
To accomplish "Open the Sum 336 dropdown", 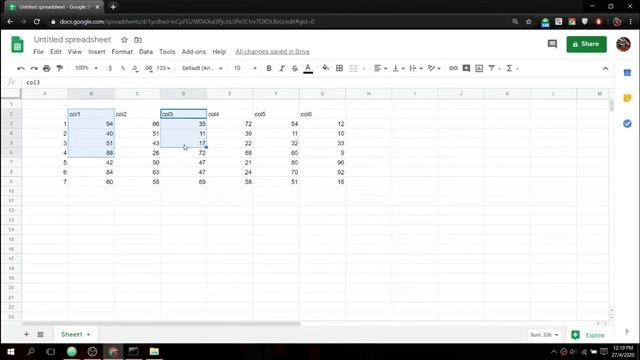I will [x=544, y=335].
